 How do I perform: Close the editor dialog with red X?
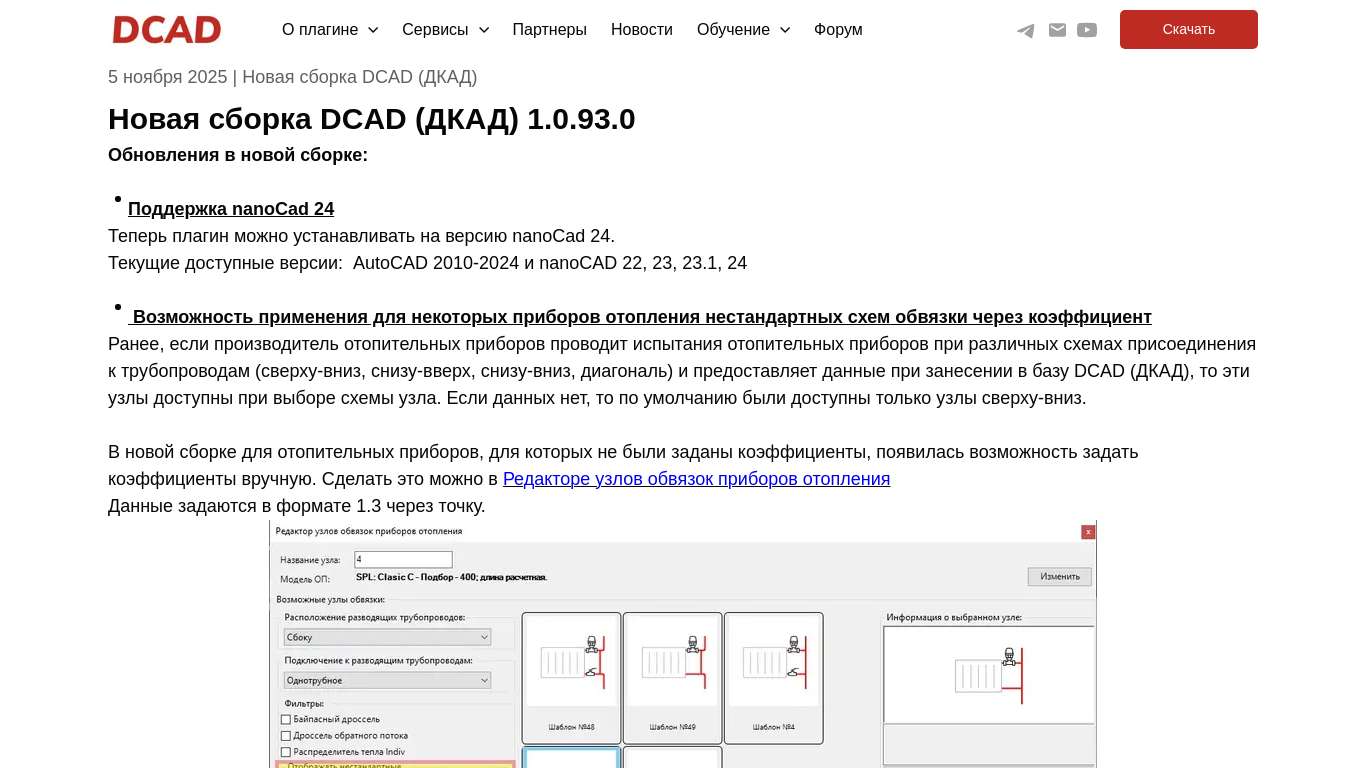click(1088, 532)
